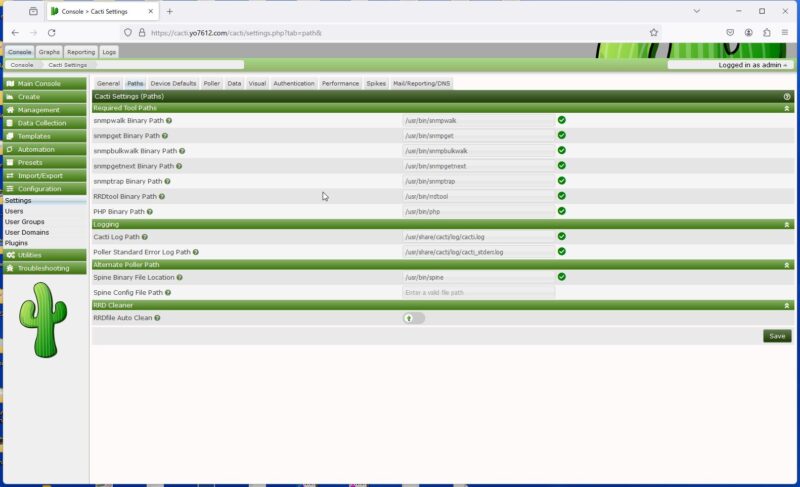The width and height of the screenshot is (800, 487).
Task: Click help icon next to Spine Config File Path
Action: (x=168, y=293)
